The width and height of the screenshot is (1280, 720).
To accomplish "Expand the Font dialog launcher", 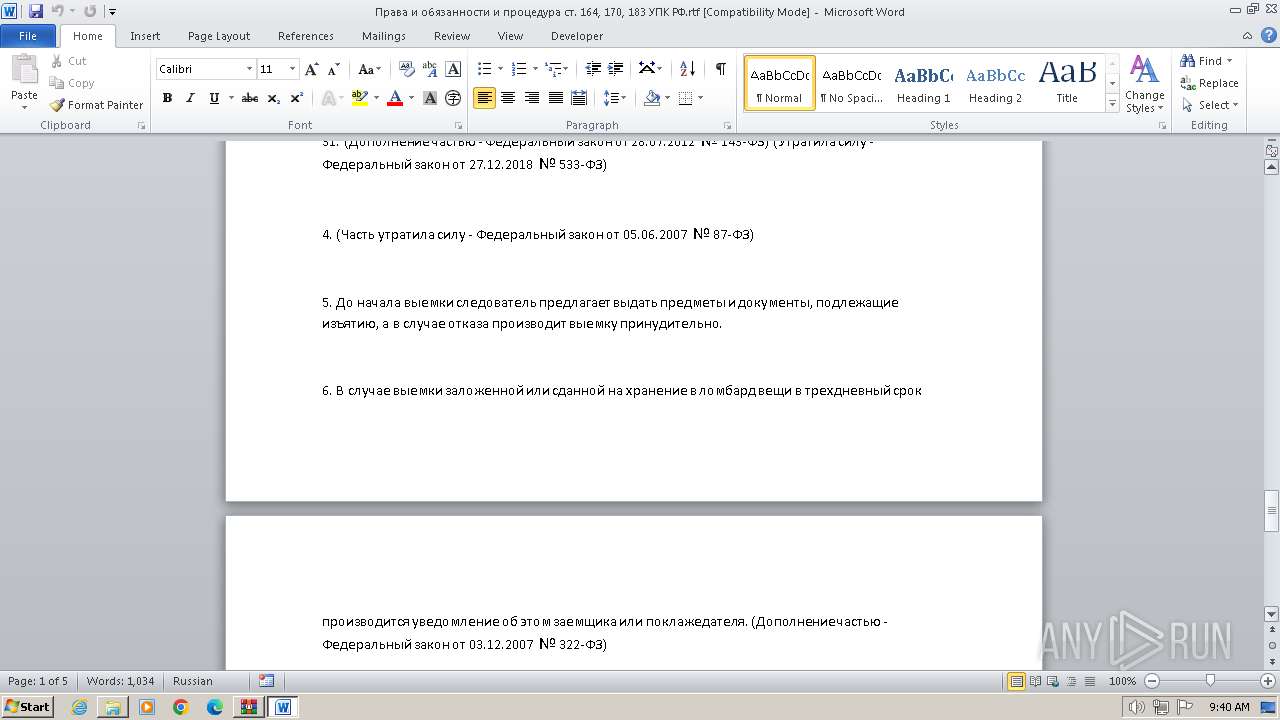I will [x=458, y=126].
